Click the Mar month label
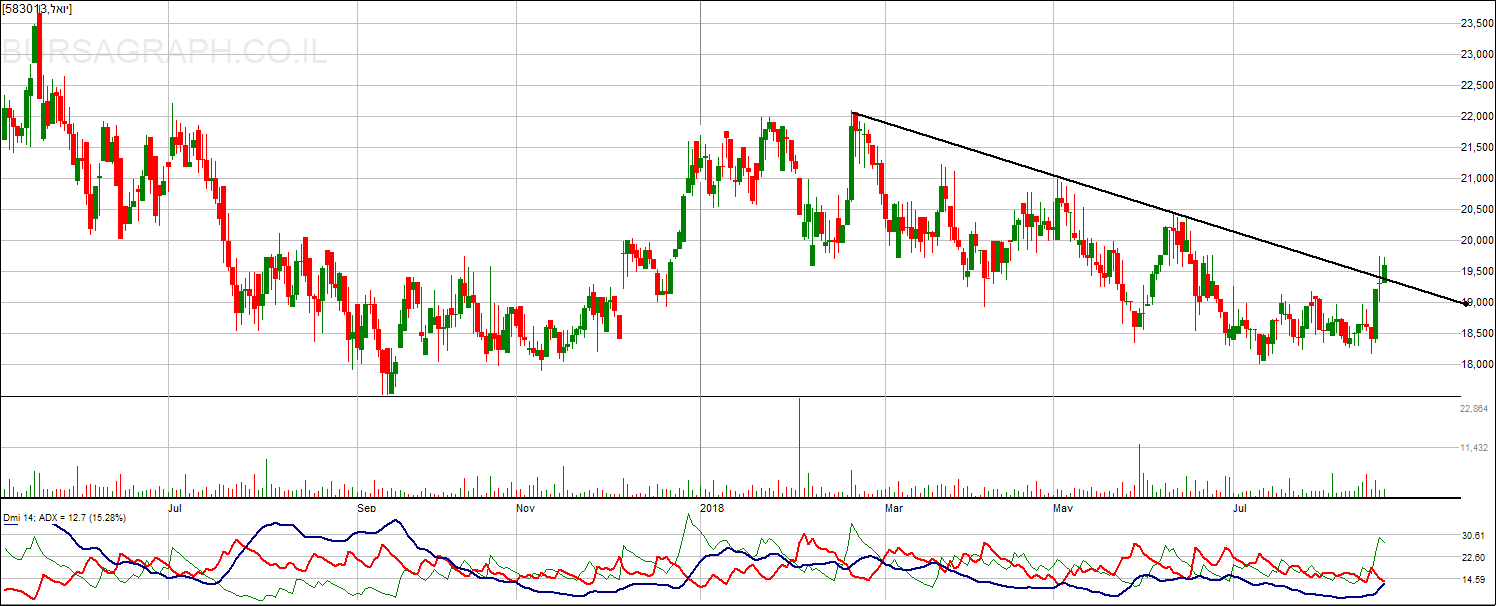The height and width of the screenshot is (606, 1496). tap(894, 508)
